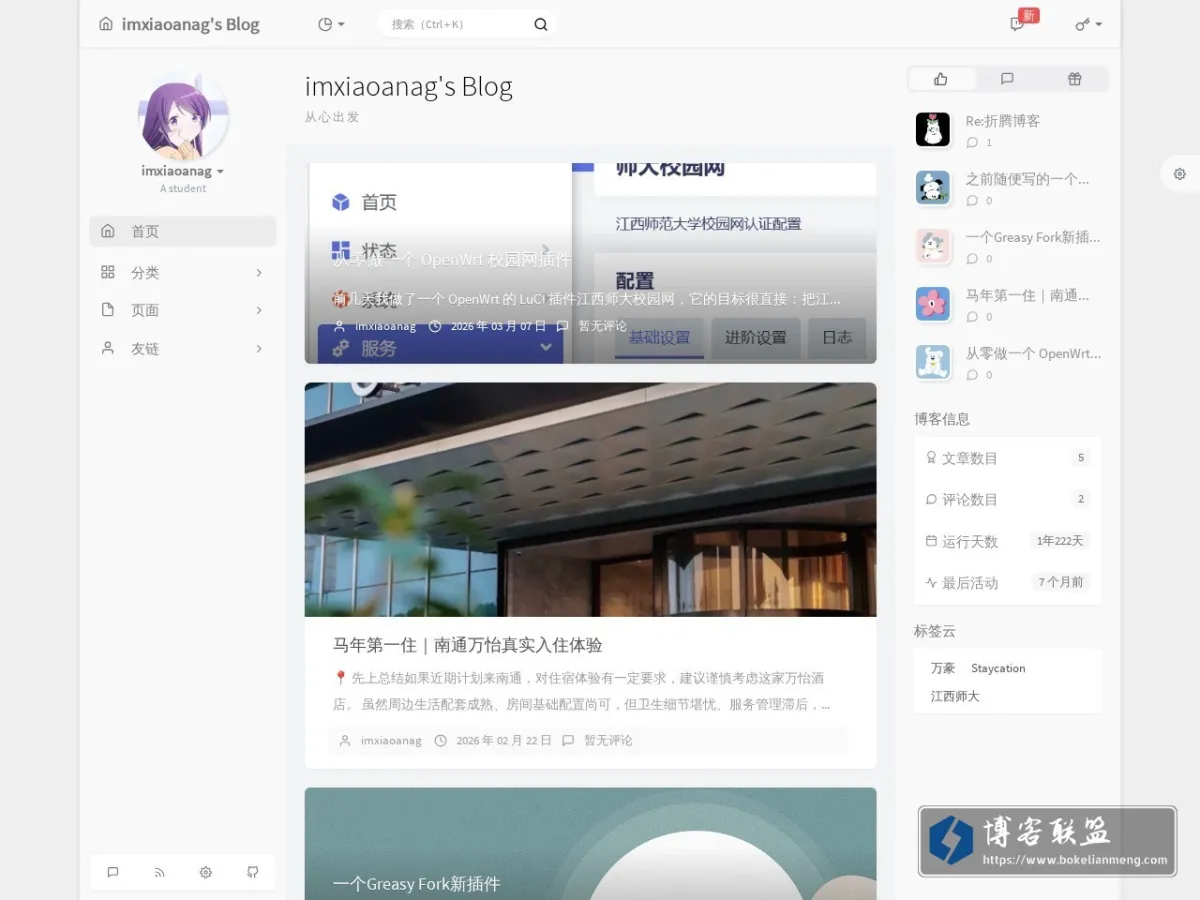Open the GitHub icon in sidebar footer
Screen dimensions: 1200x900
(252, 872)
